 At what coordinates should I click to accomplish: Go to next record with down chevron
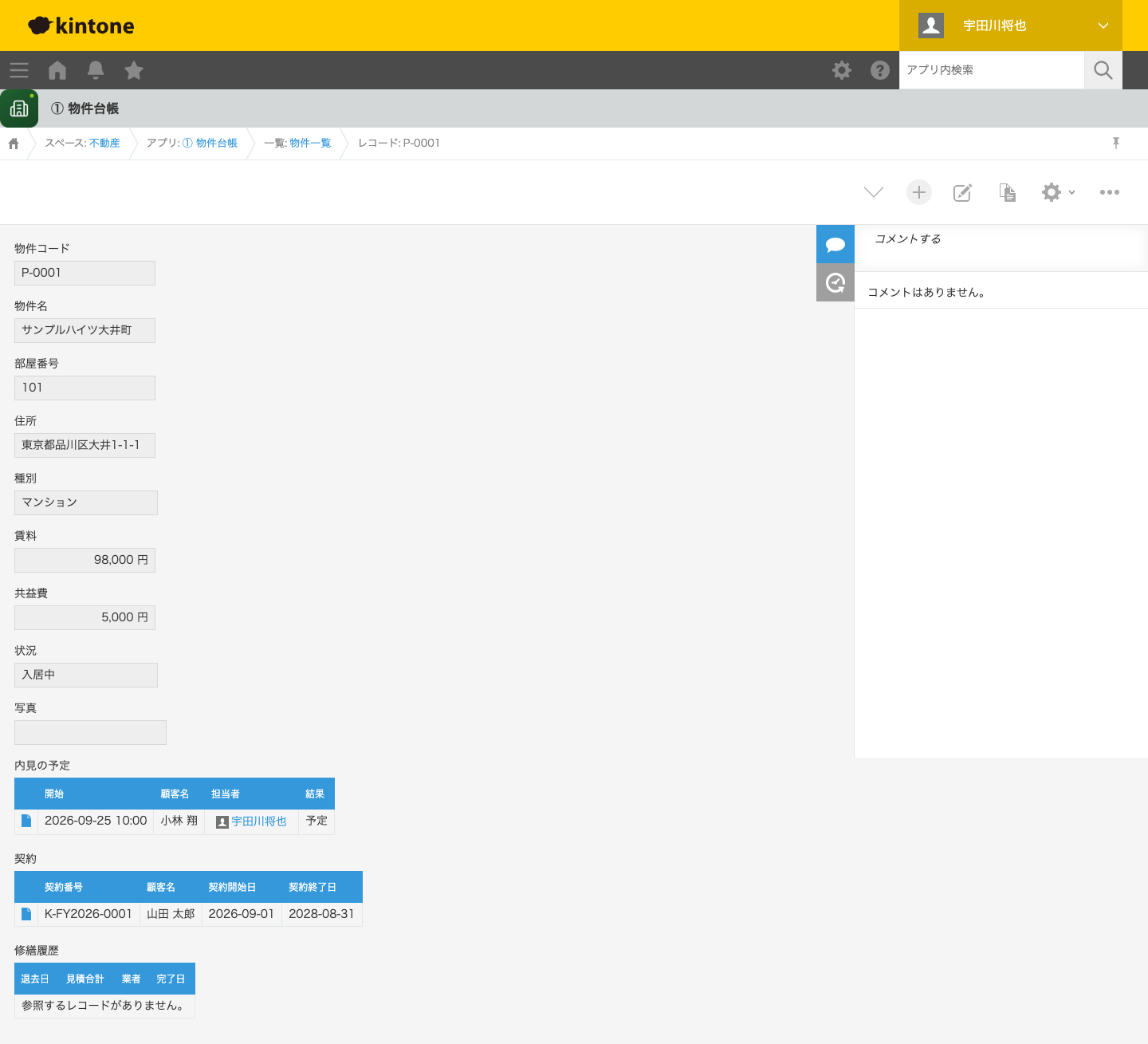[x=874, y=192]
